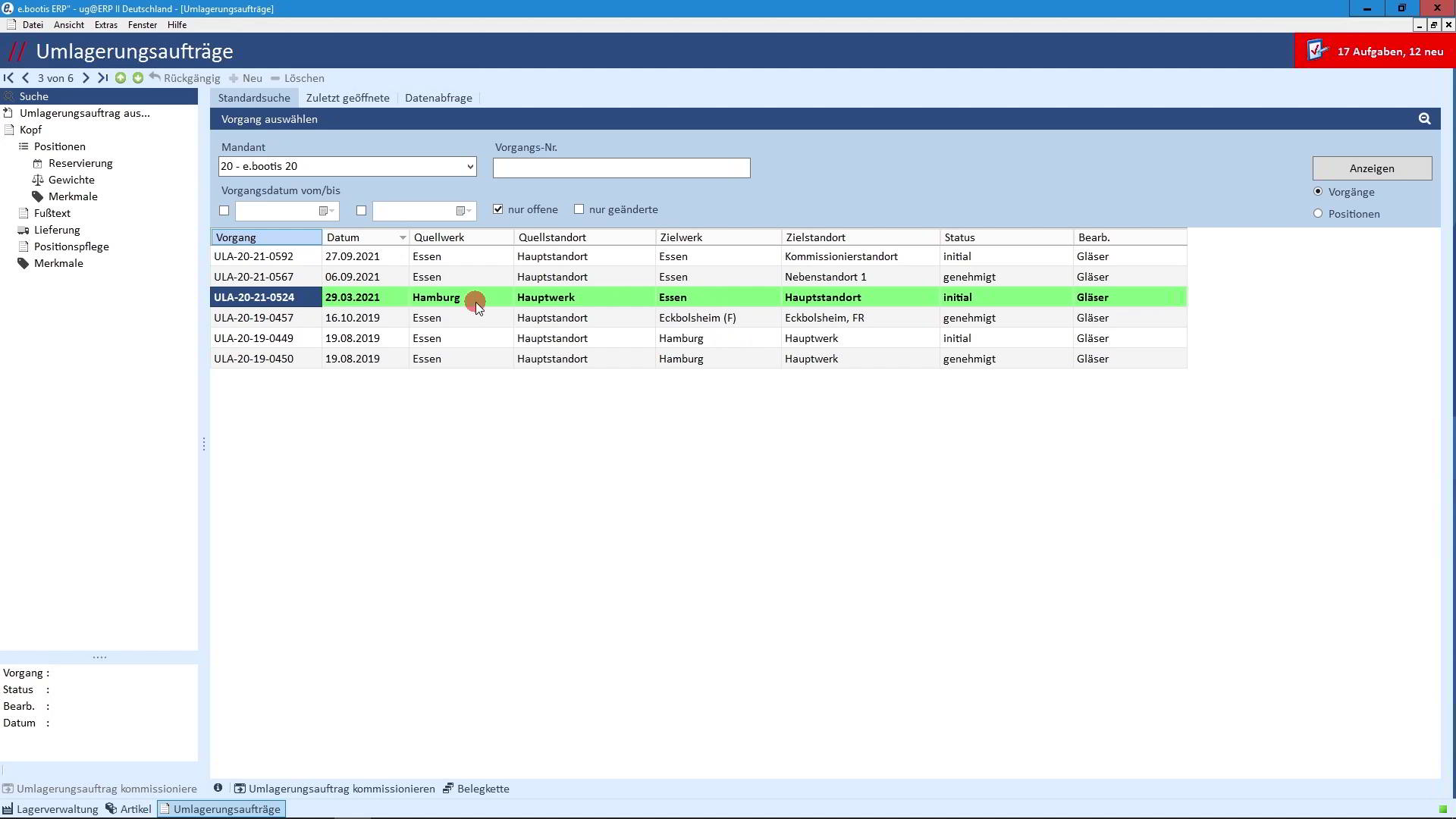Open the from-date calendar picker
1456x819 pixels.
tap(327, 211)
